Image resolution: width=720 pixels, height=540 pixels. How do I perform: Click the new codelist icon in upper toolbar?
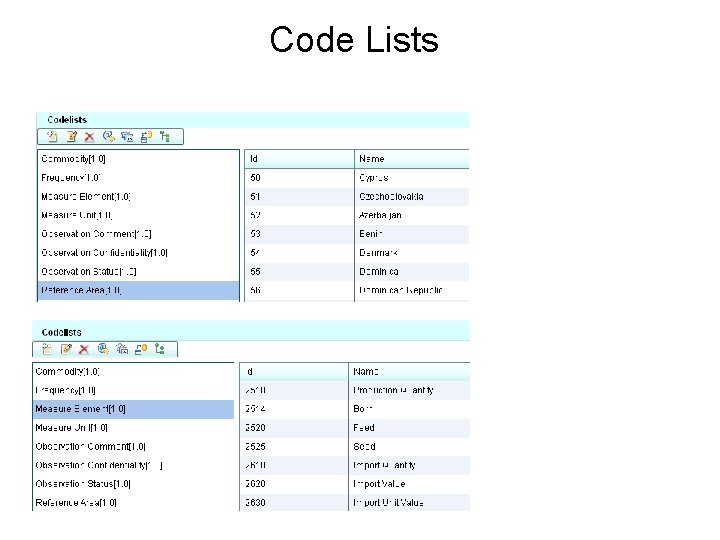[x=52, y=136]
